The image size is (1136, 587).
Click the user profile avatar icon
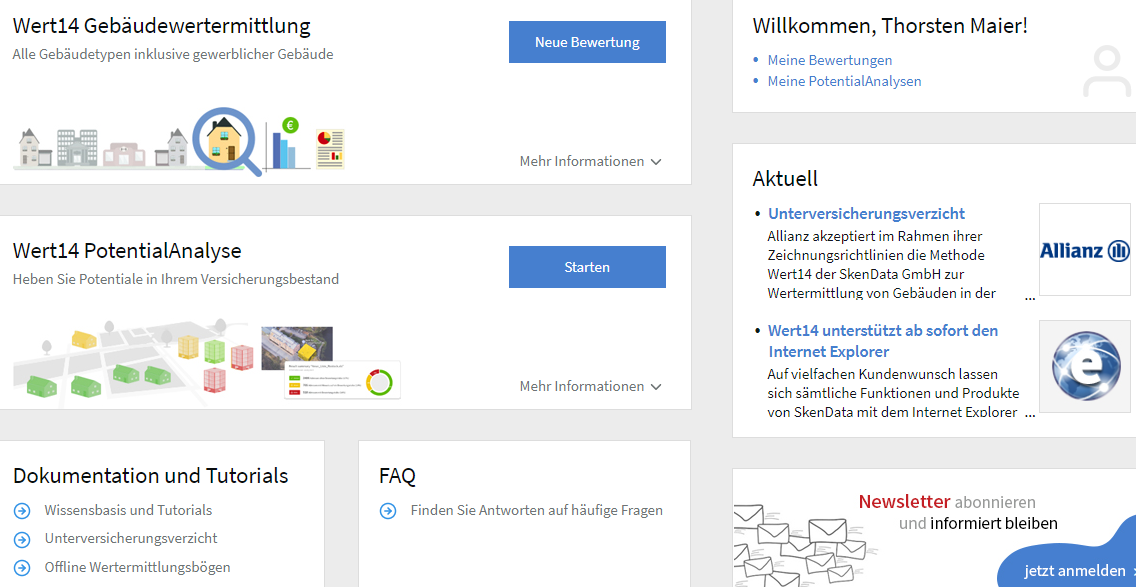1106,72
